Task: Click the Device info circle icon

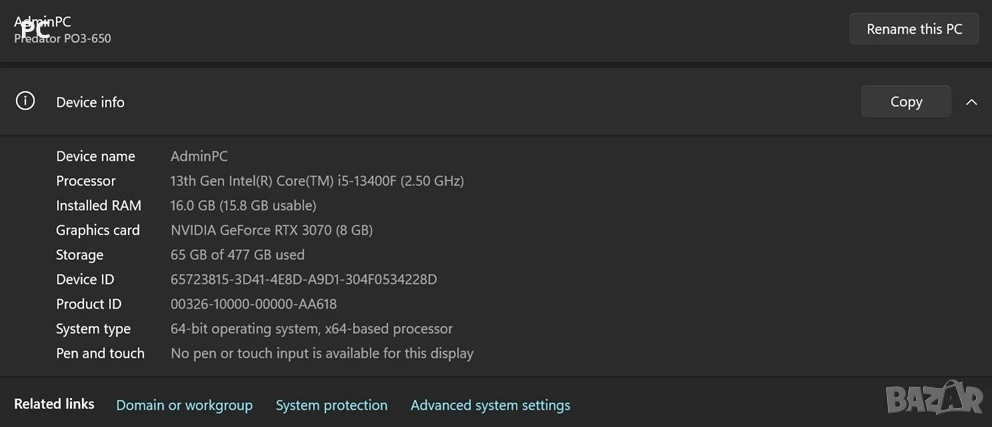Action: click(x=25, y=101)
